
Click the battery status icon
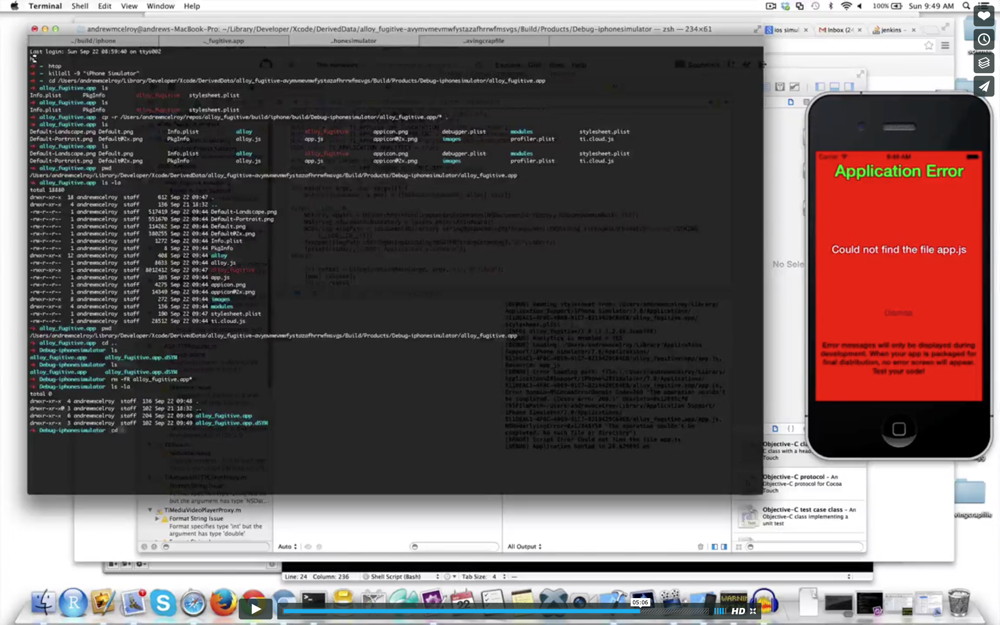(896, 6)
